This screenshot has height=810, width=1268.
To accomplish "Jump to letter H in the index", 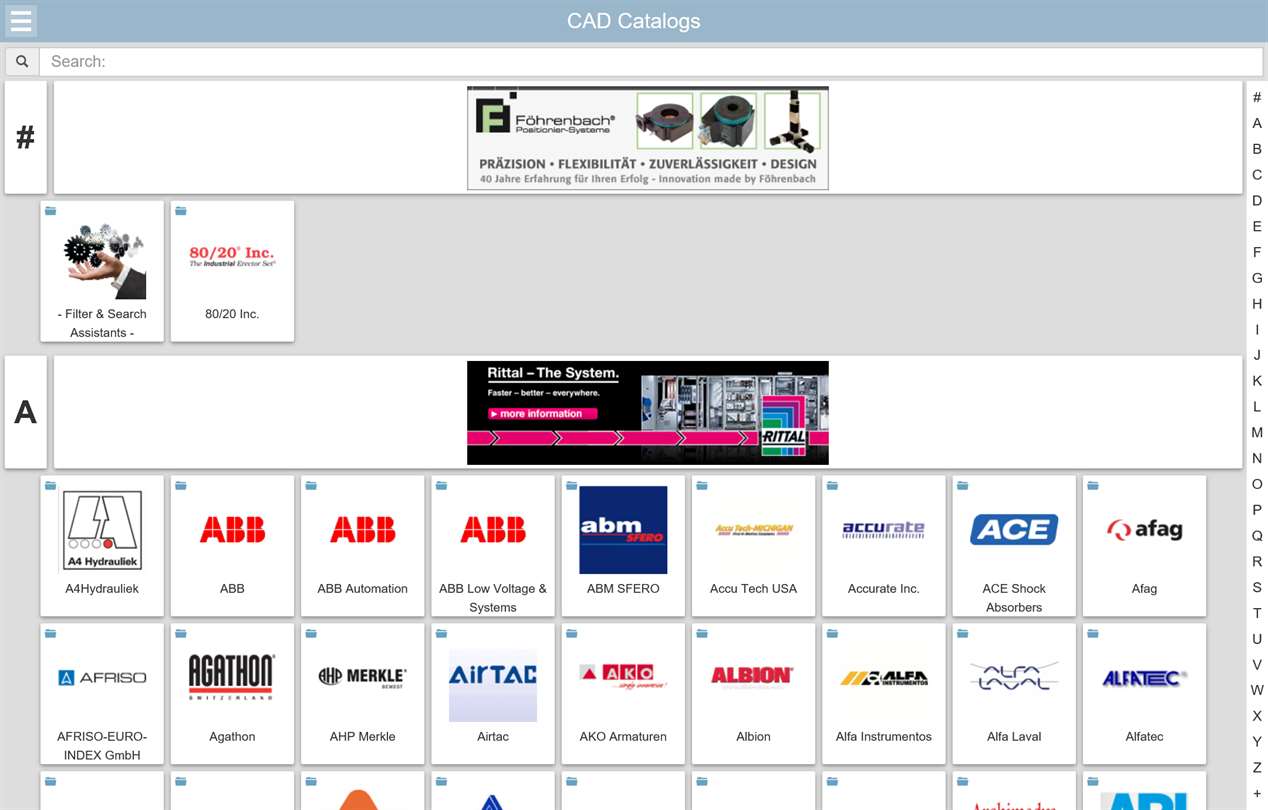I will point(1257,304).
